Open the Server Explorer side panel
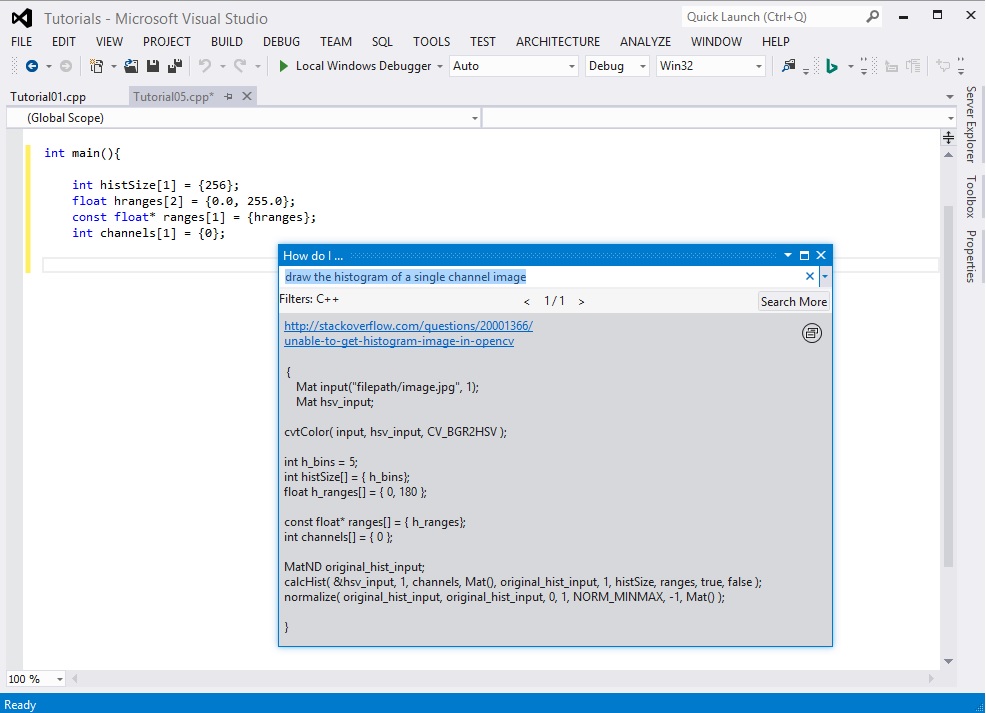This screenshot has height=713, width=986. (970, 124)
